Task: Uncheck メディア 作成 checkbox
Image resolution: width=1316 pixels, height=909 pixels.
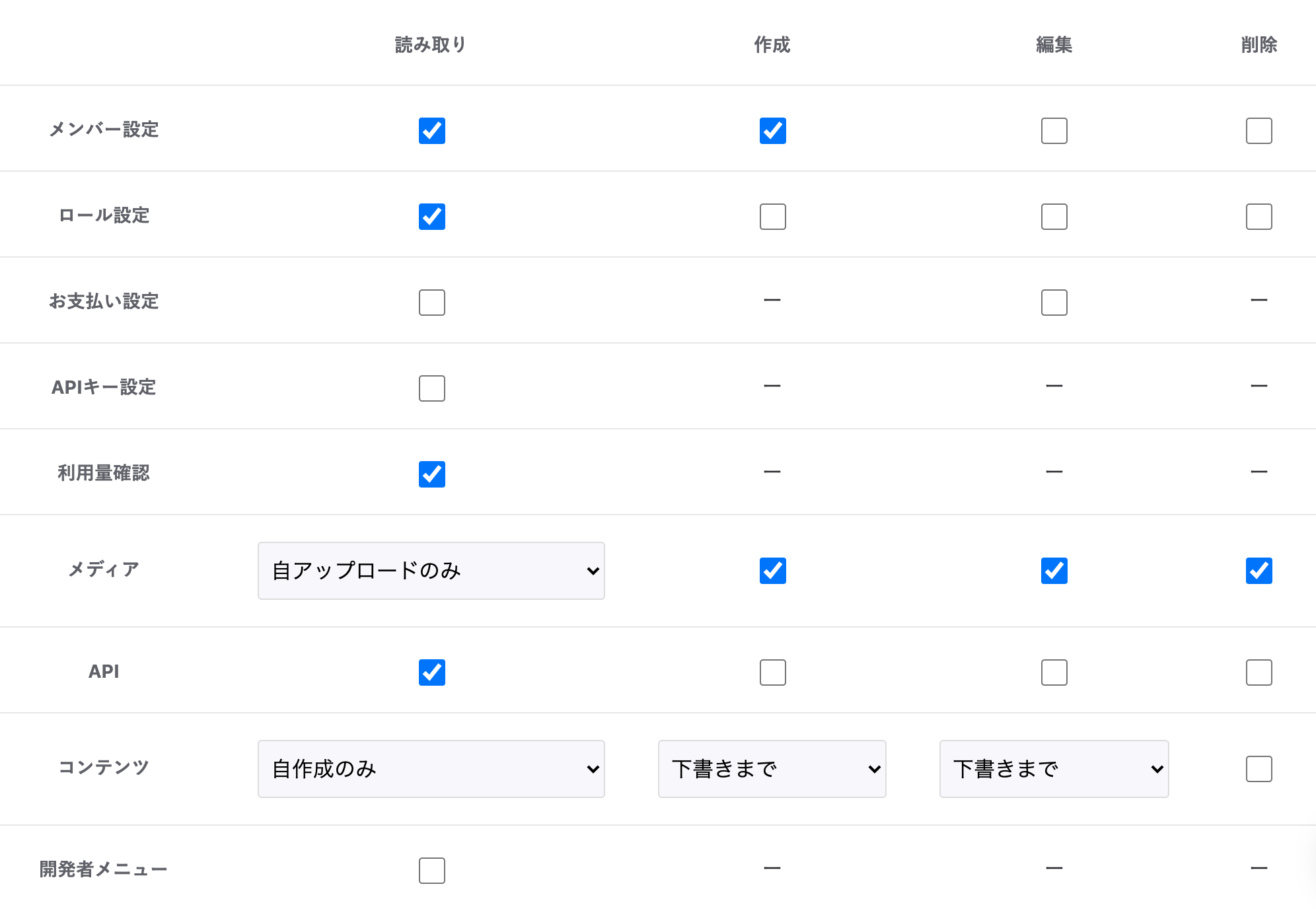Action: click(x=772, y=571)
